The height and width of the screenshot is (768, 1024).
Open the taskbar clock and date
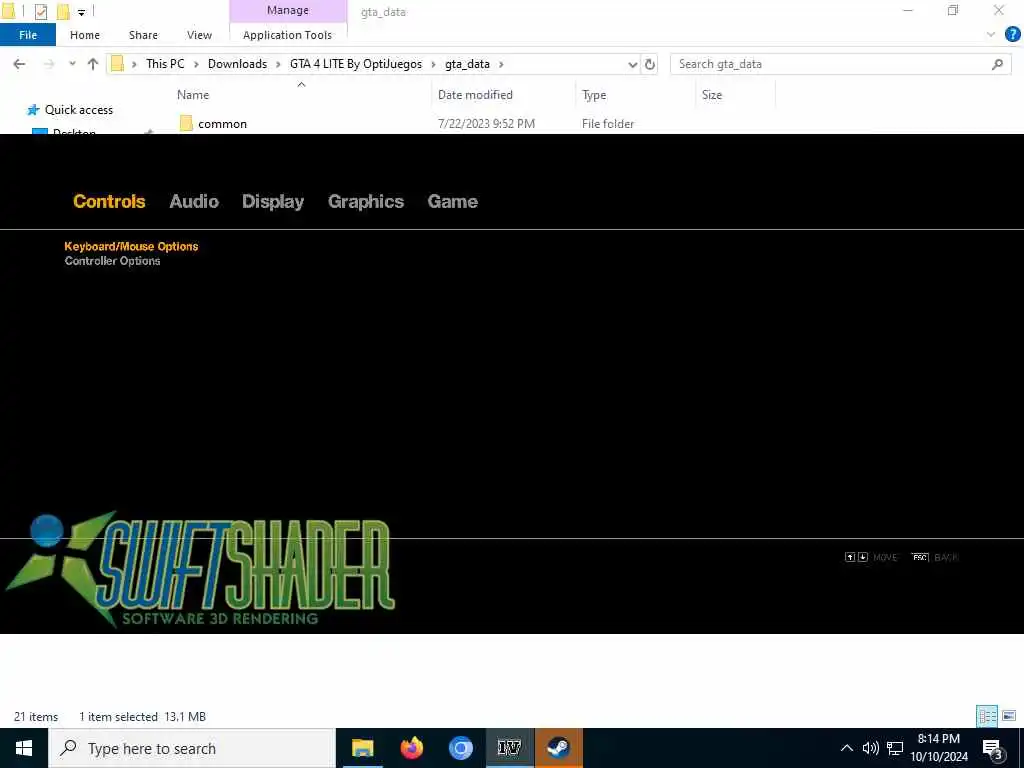pos(939,748)
